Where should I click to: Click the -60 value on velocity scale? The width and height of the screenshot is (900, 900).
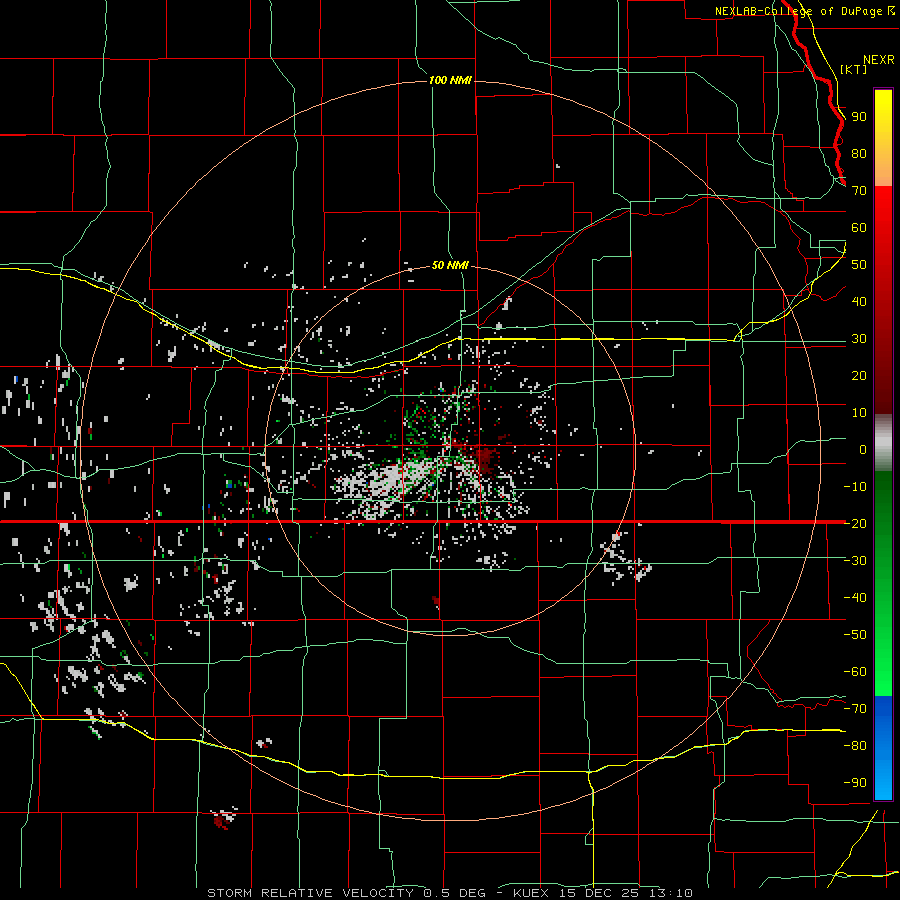tap(855, 672)
